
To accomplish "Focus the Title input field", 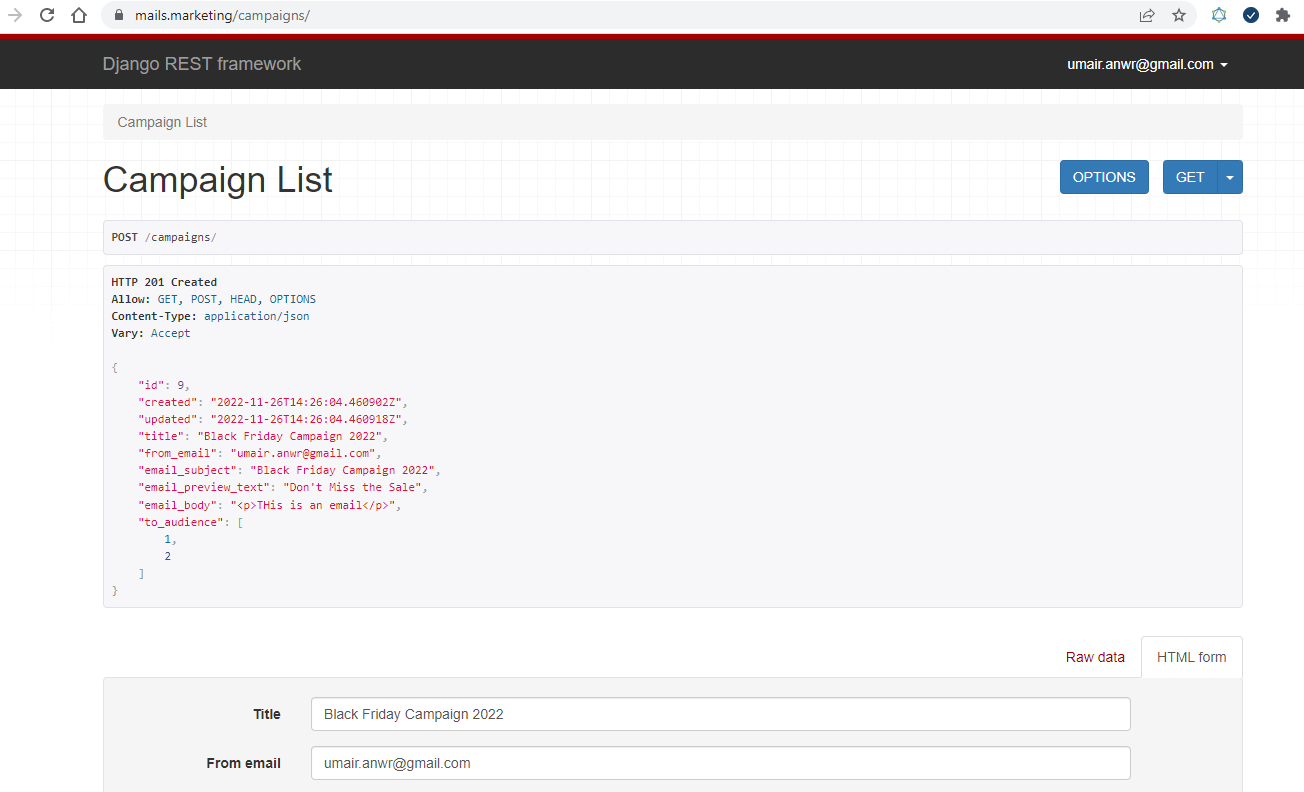I will 721,714.
